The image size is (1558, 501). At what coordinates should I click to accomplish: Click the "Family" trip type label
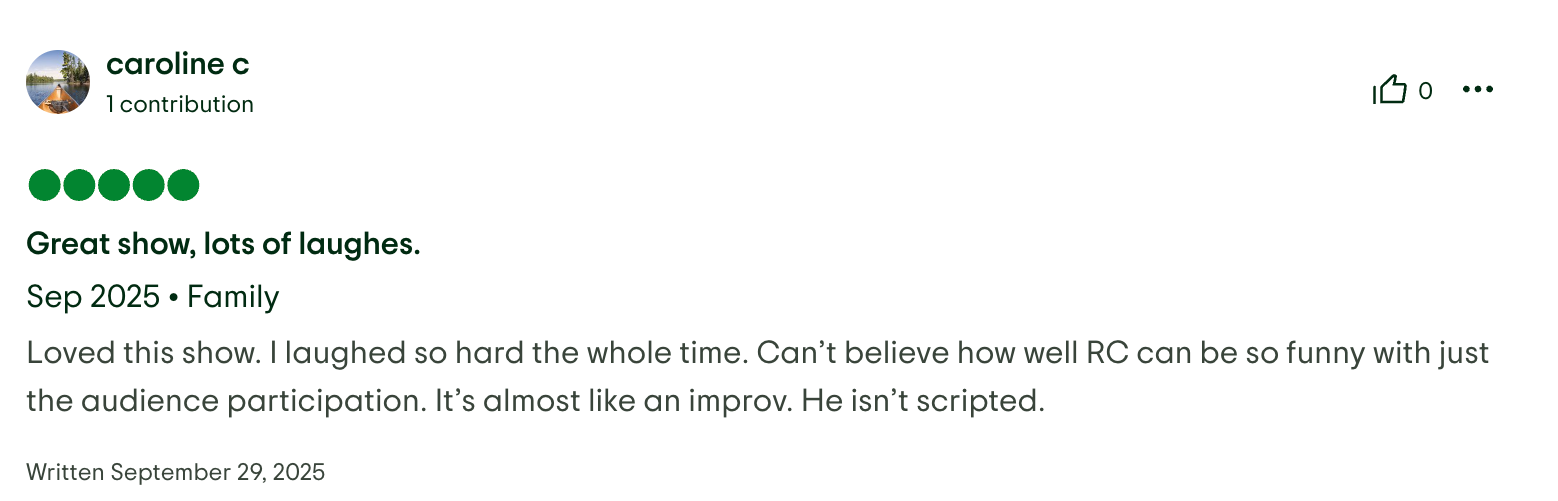click(233, 297)
